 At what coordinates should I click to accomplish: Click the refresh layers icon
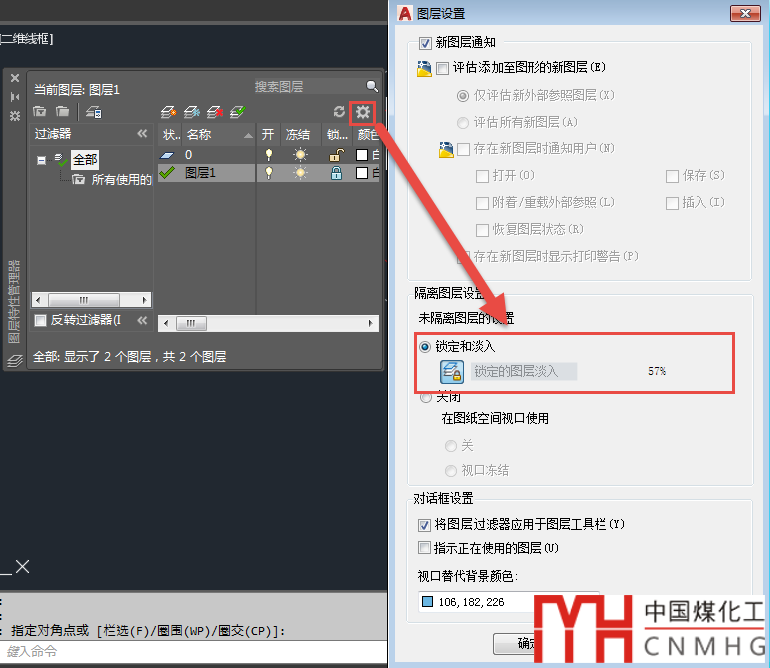339,112
